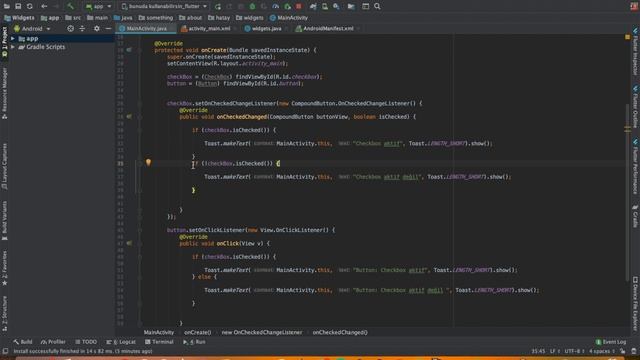Screen dimensions: 640x360
Task: Open the 4: Run tool window
Action: click(194, 342)
